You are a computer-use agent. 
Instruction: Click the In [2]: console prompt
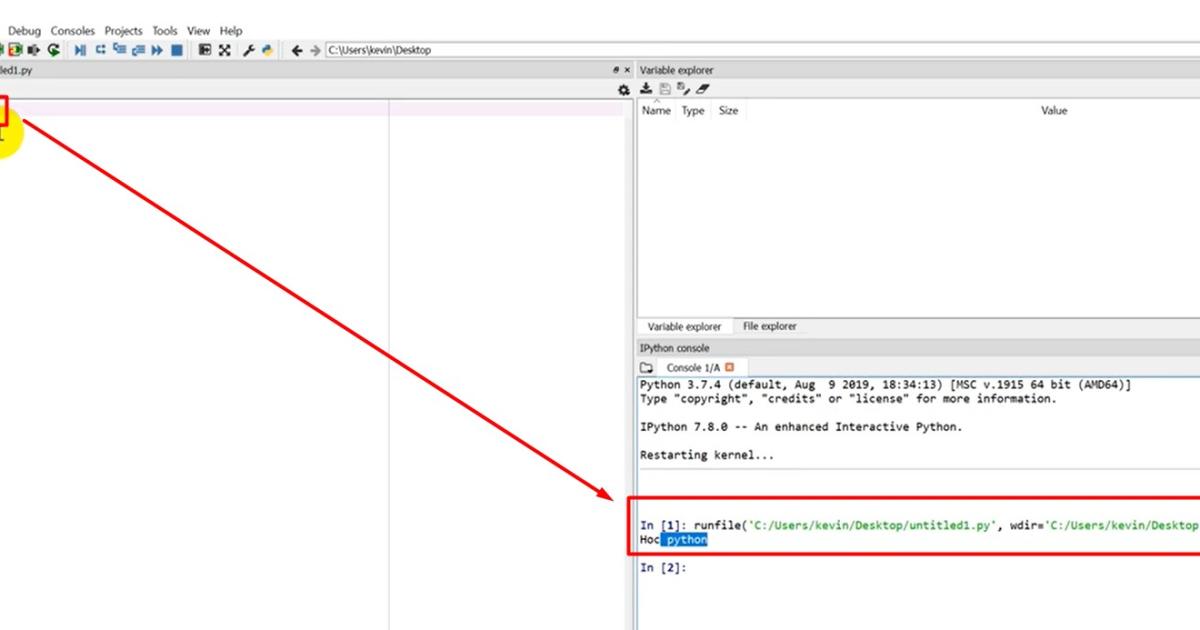coord(663,568)
